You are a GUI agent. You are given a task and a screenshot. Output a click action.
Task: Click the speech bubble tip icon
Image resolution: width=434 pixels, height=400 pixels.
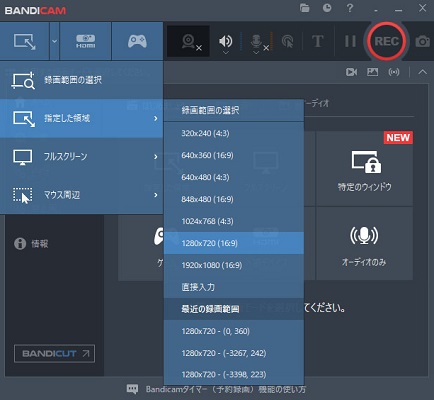(x=132, y=389)
